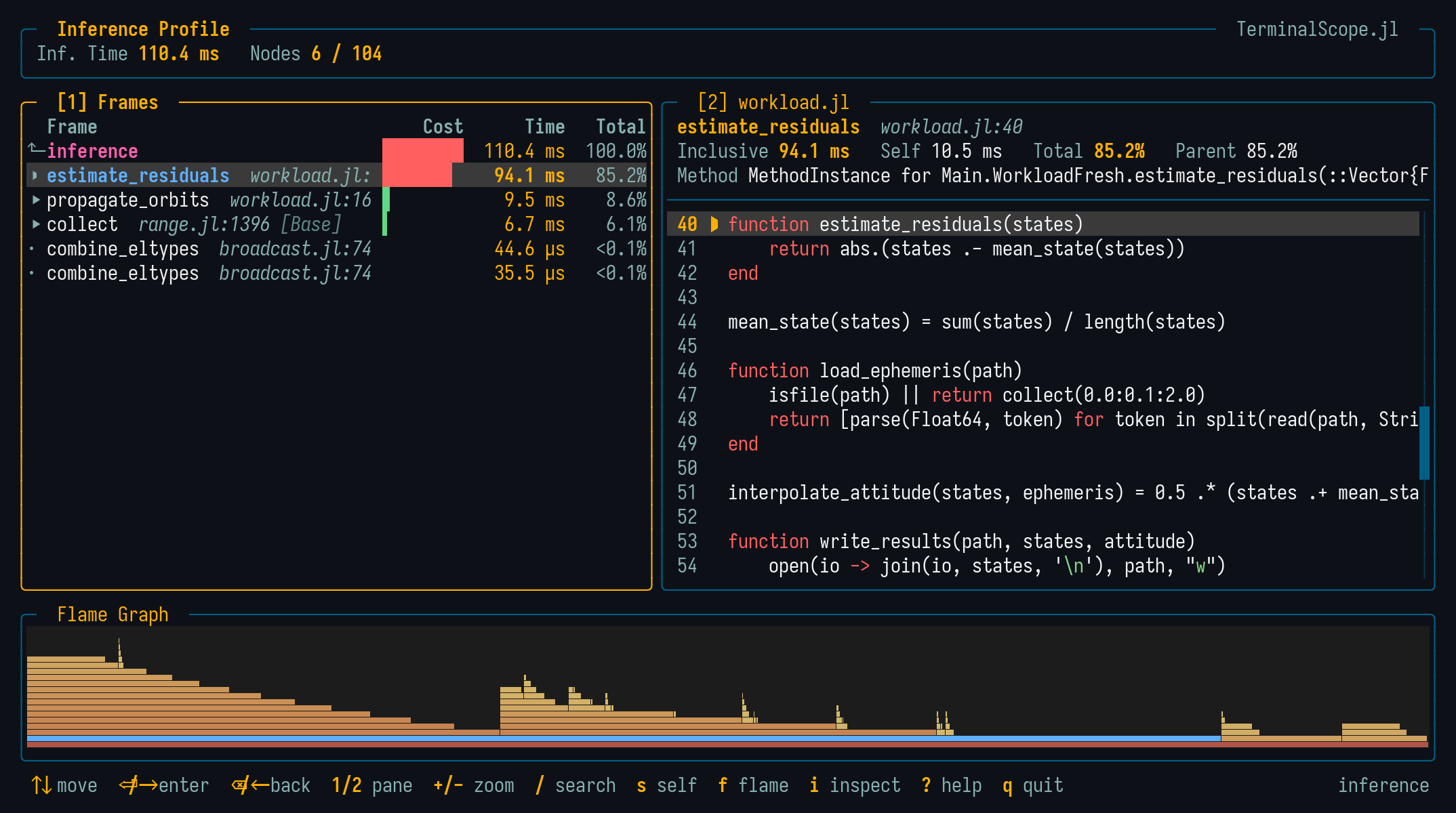Switch to the [1] Frames pane
The image size is (1456, 813).
tap(108, 102)
